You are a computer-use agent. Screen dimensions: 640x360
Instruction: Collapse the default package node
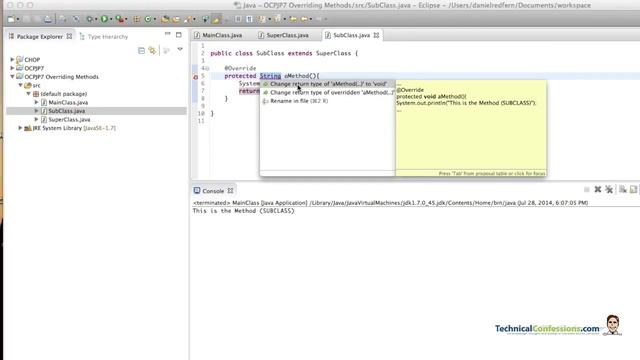click(29, 94)
